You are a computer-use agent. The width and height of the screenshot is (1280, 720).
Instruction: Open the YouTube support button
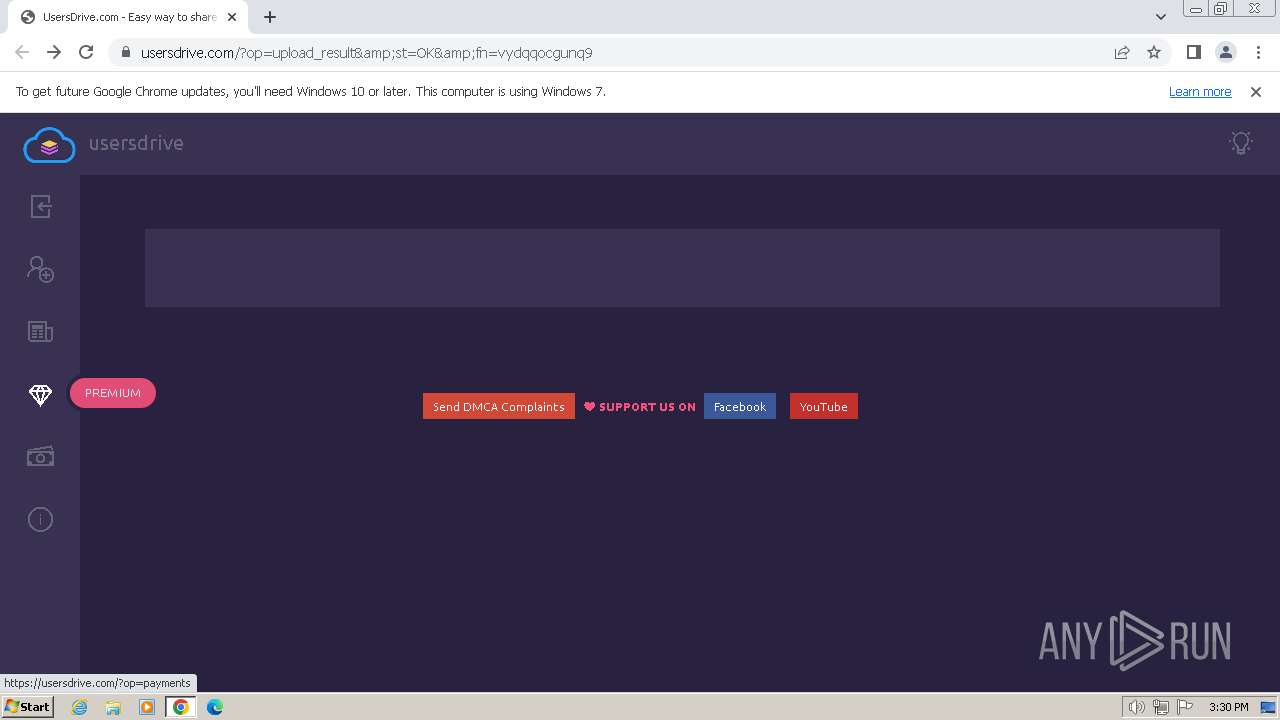pos(824,406)
